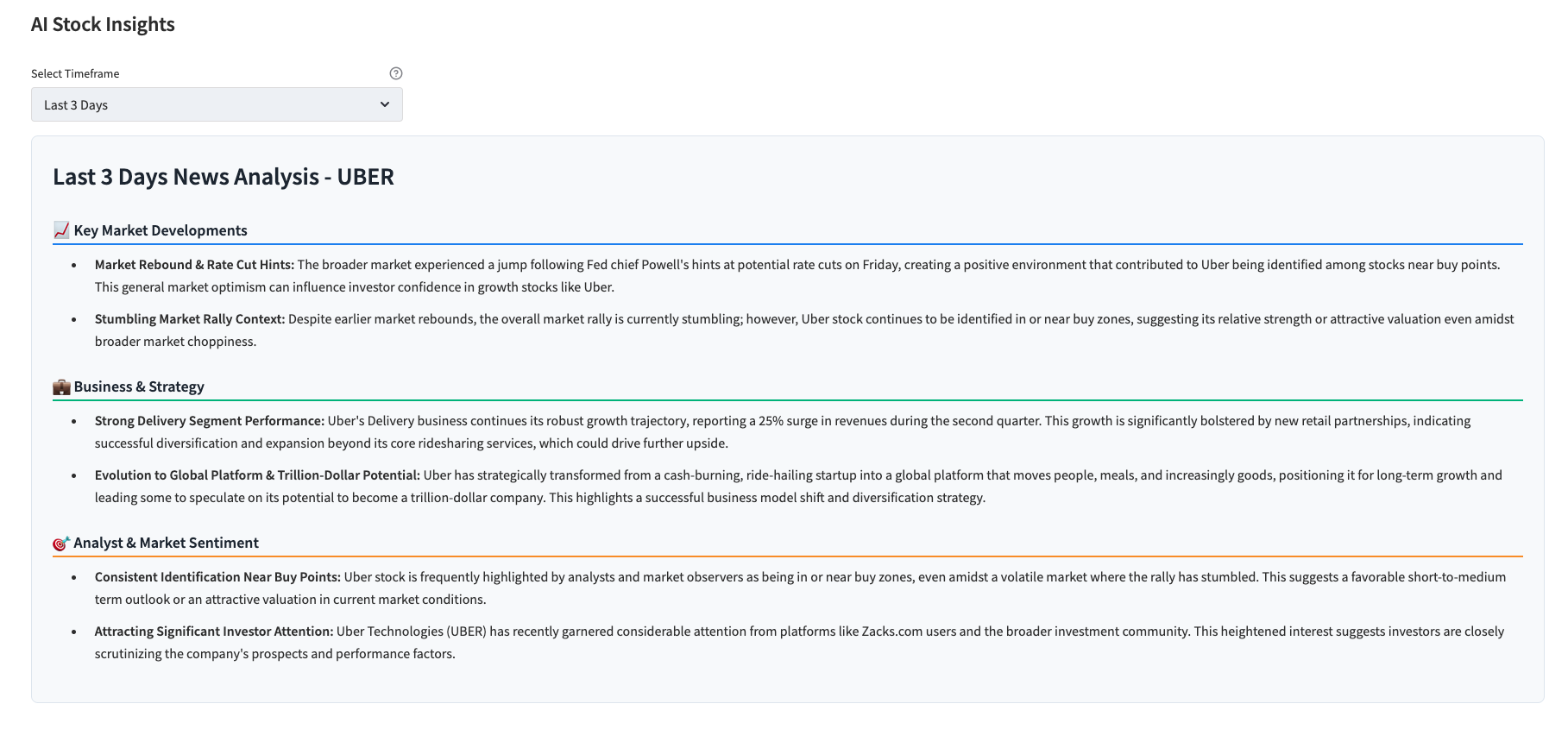Click the help question mark icon beside Select Timeframe
This screenshot has height=729, width=1568.
pos(396,73)
